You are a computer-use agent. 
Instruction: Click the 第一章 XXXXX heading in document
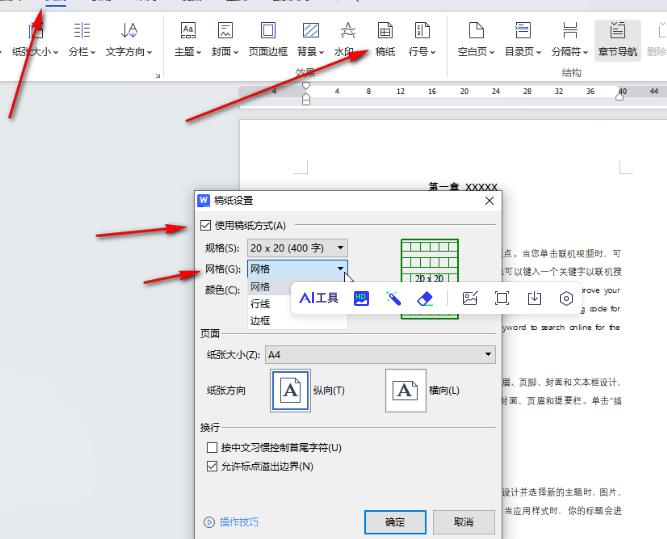[x=463, y=186]
